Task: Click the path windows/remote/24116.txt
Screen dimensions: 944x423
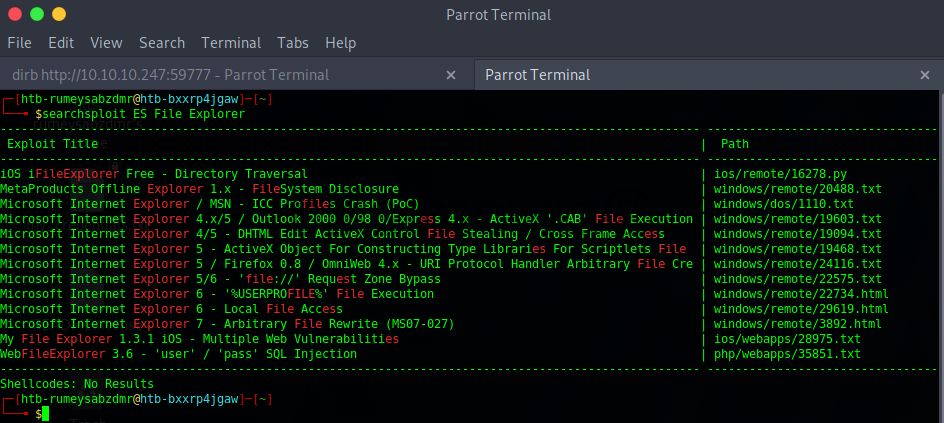Action: pos(798,264)
